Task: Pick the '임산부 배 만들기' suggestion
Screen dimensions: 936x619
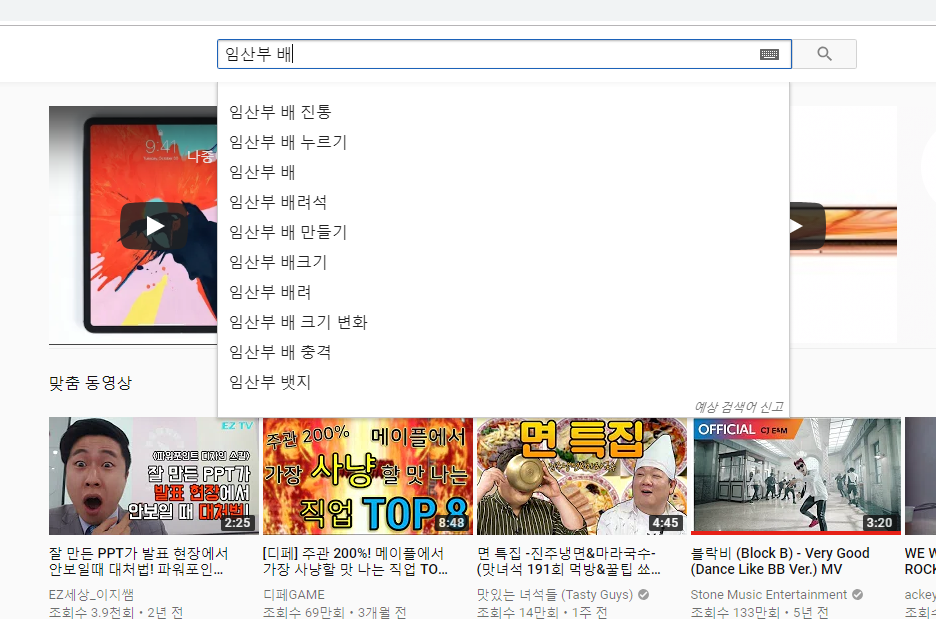Action: click(288, 232)
